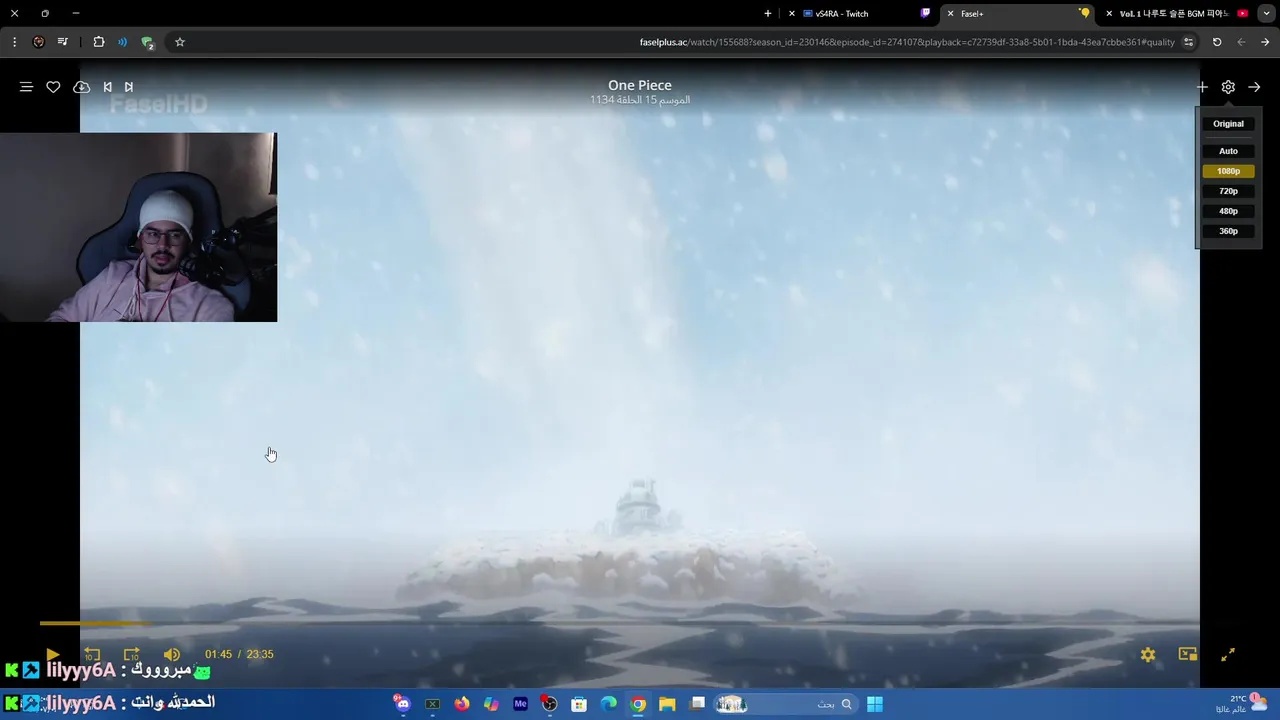Click the plus icon at top right of player
This screenshot has height=720, width=1280.
pos(1202,87)
